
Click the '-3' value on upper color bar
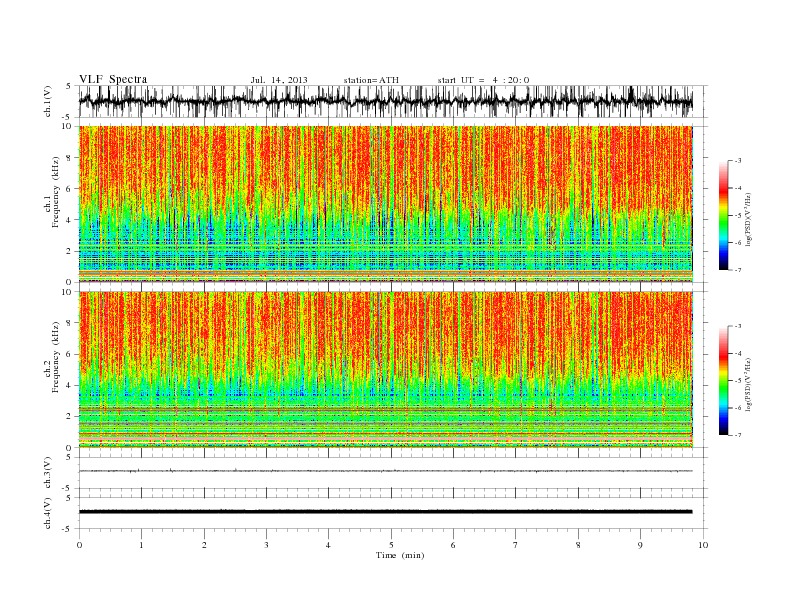[737, 161]
